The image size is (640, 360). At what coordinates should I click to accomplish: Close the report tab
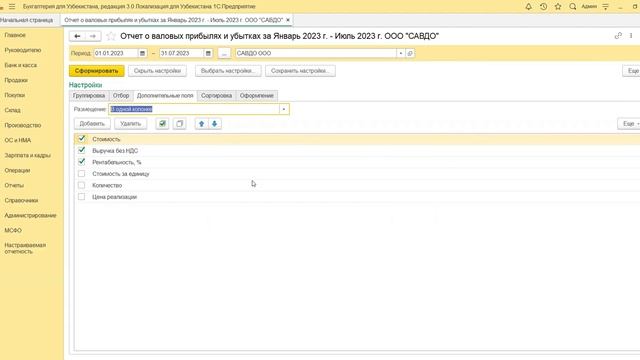click(288, 20)
